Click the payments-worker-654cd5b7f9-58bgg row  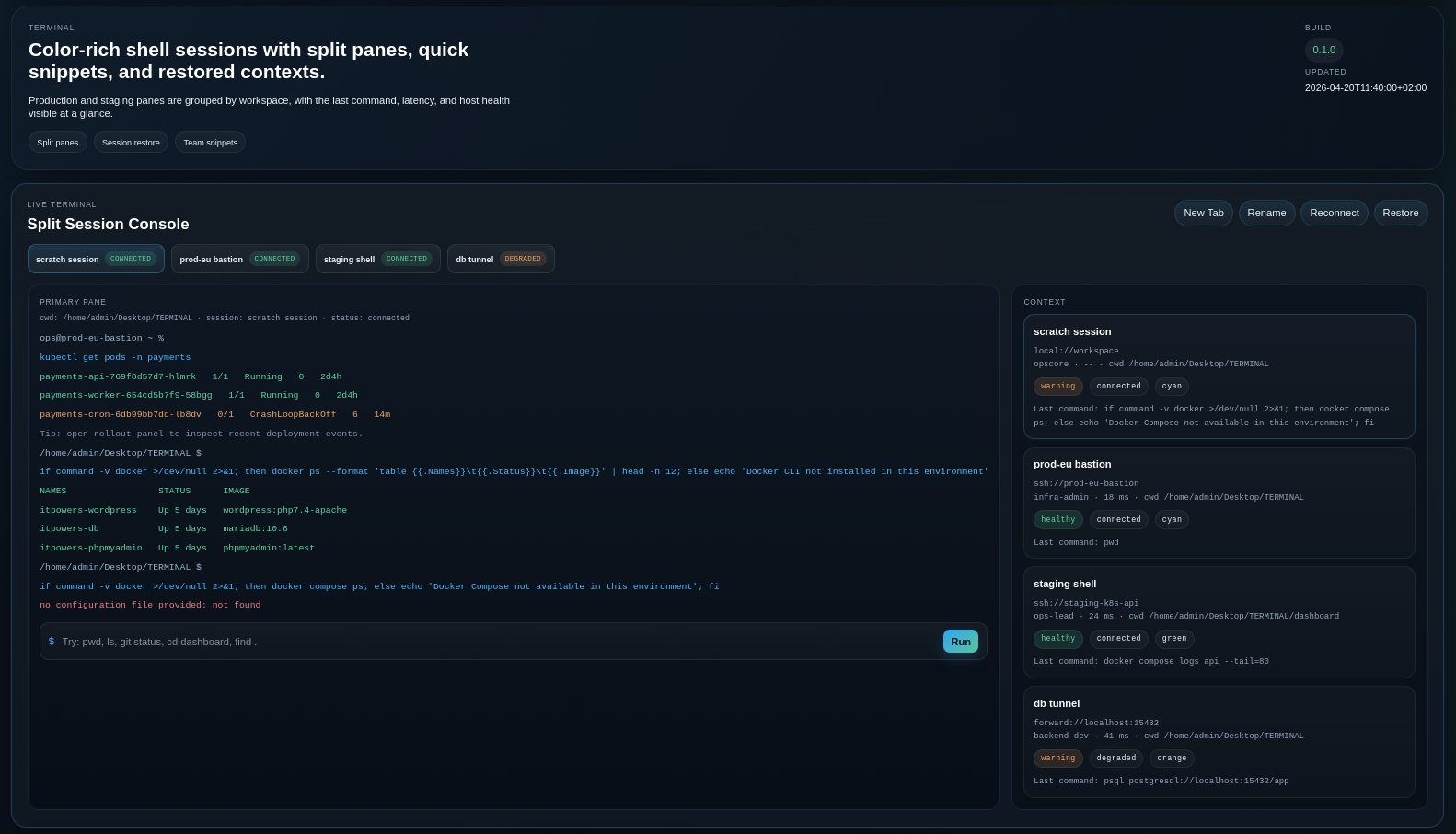pyautogui.click(x=199, y=395)
